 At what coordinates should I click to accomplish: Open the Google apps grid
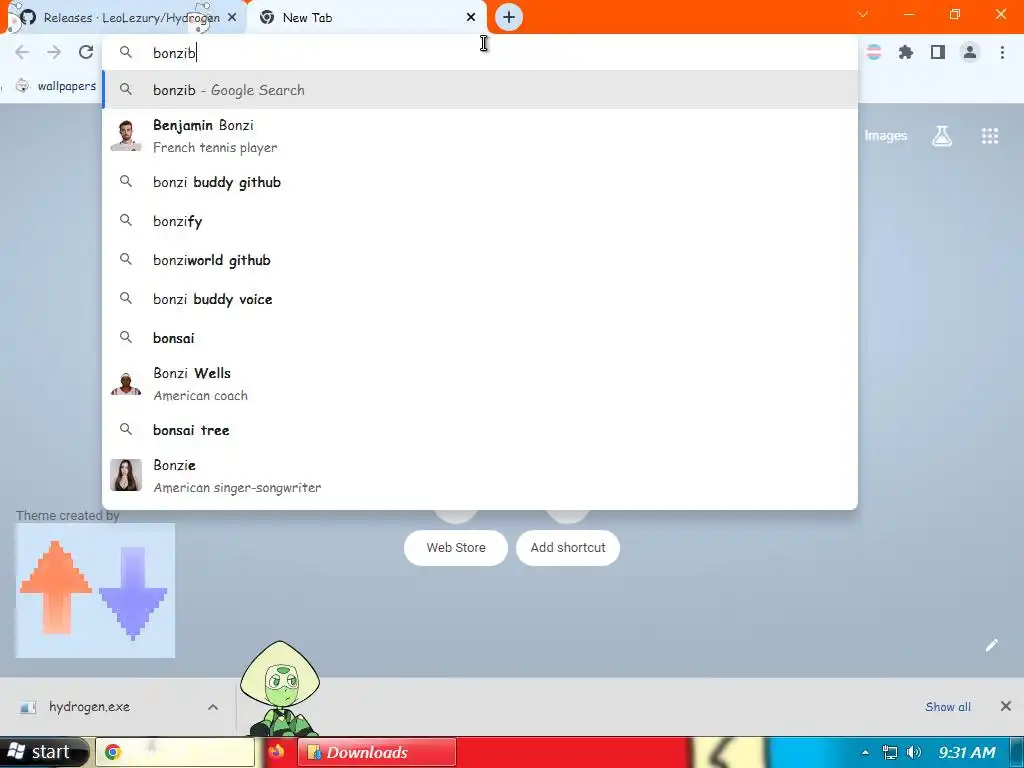(990, 136)
